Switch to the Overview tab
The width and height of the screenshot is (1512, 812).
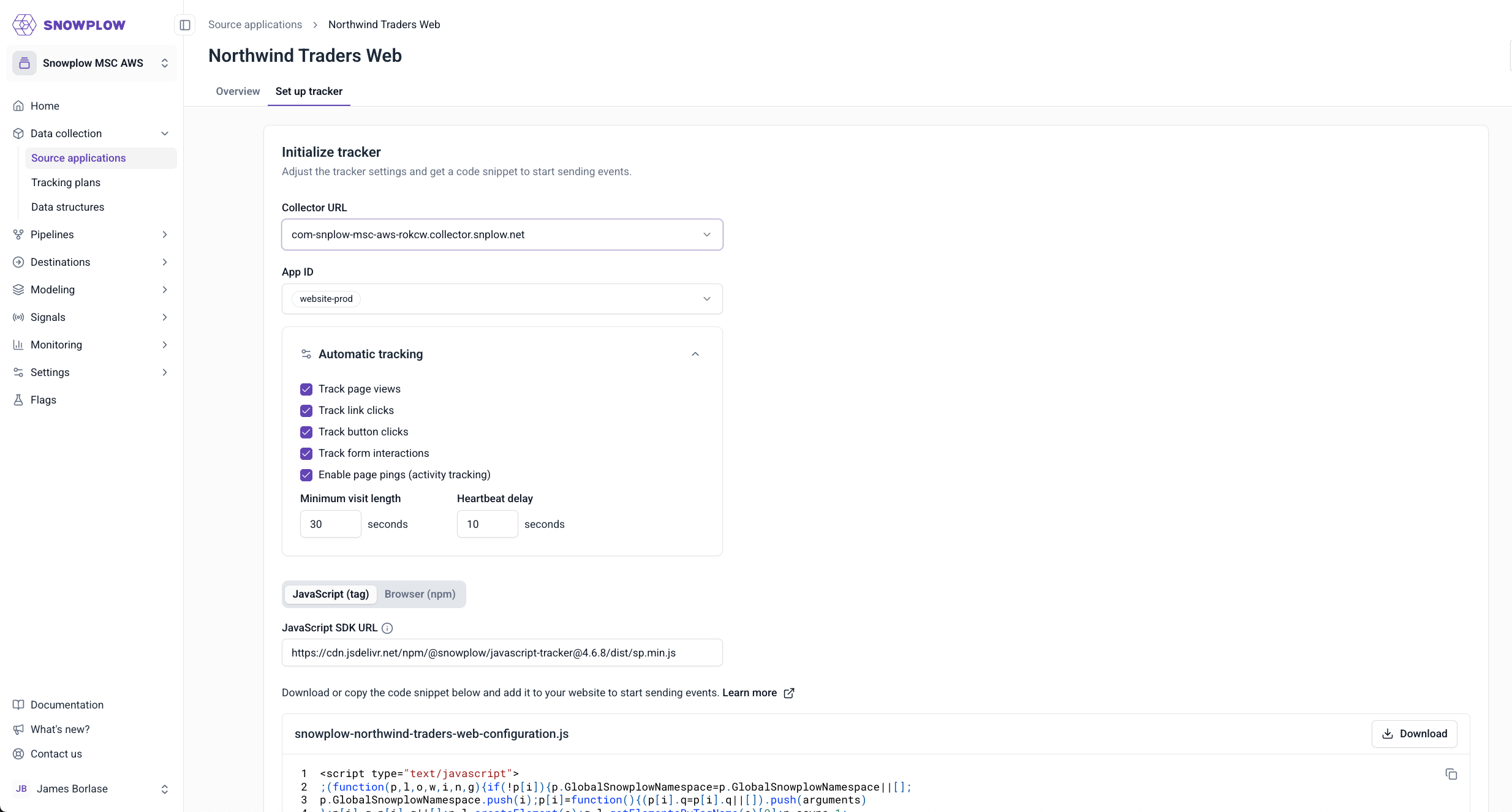238,91
